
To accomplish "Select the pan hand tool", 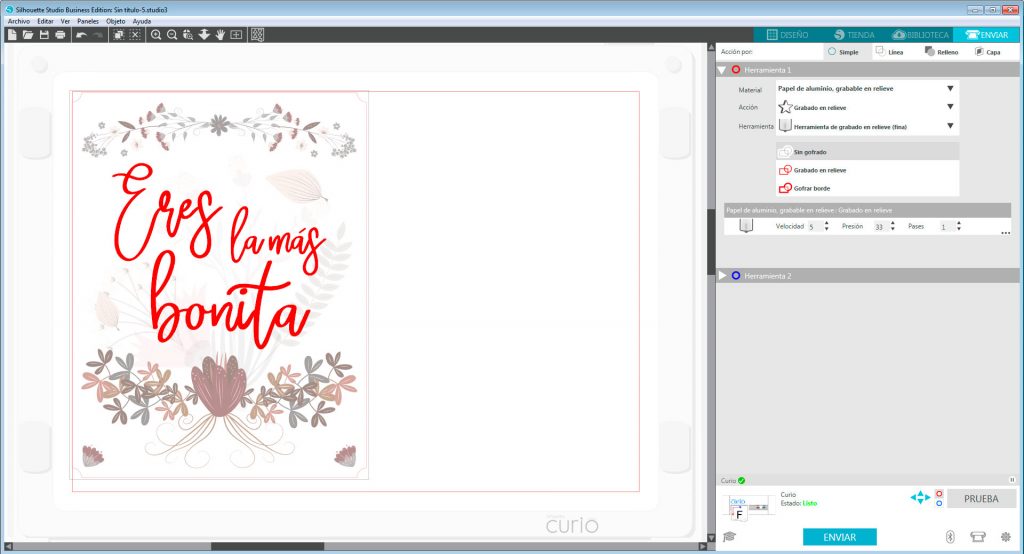I will (x=220, y=35).
